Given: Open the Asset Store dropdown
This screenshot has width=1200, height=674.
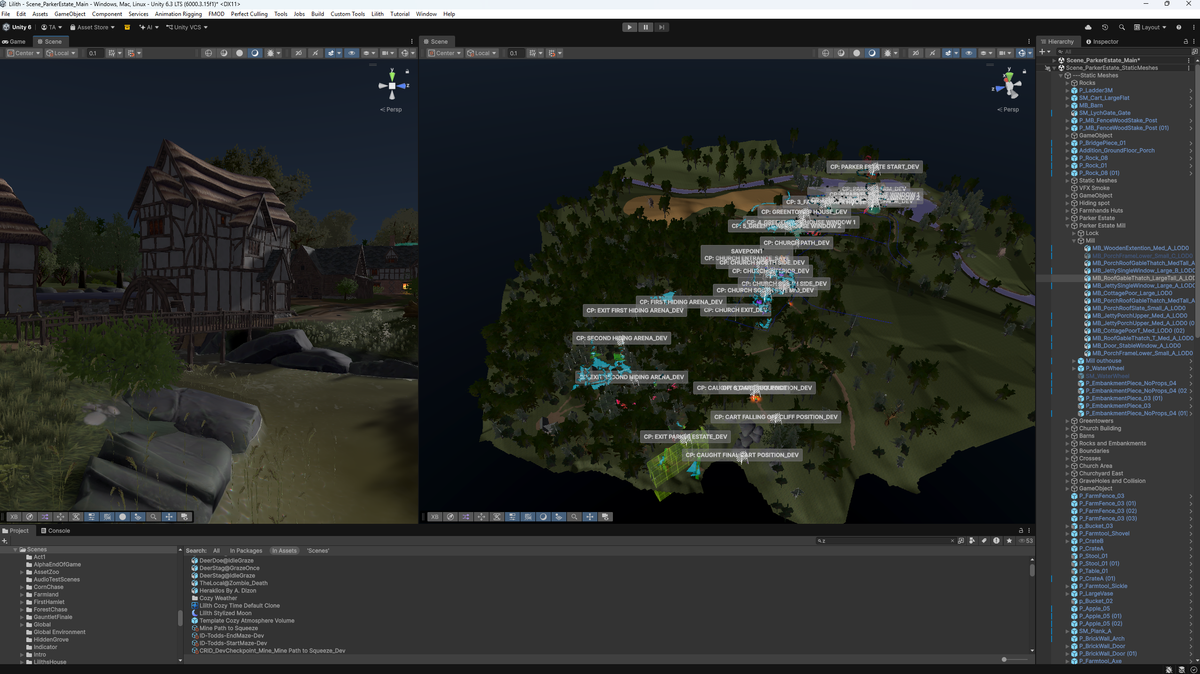Looking at the screenshot, I should click(92, 27).
